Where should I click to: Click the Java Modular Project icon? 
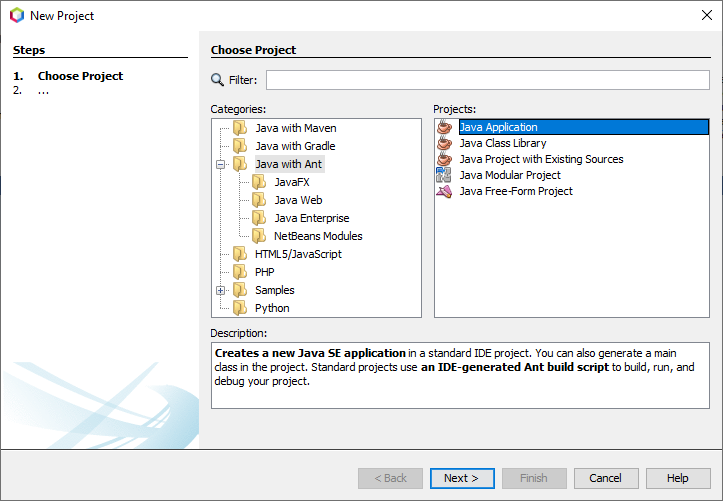444,175
